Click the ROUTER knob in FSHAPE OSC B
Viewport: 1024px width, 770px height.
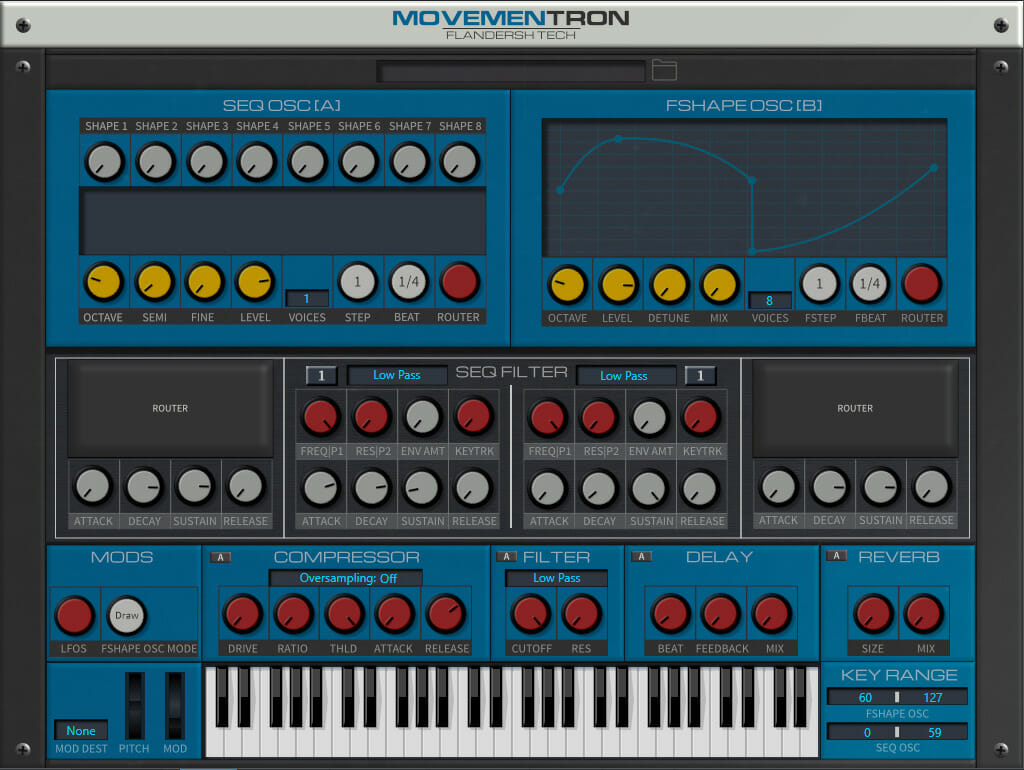point(921,282)
